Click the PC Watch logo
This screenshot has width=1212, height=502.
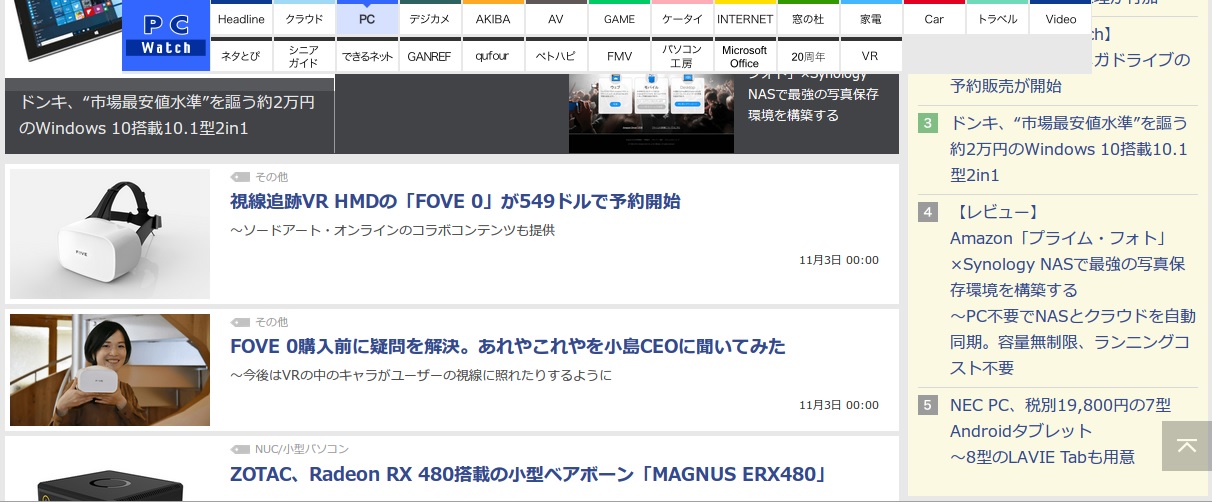166,36
